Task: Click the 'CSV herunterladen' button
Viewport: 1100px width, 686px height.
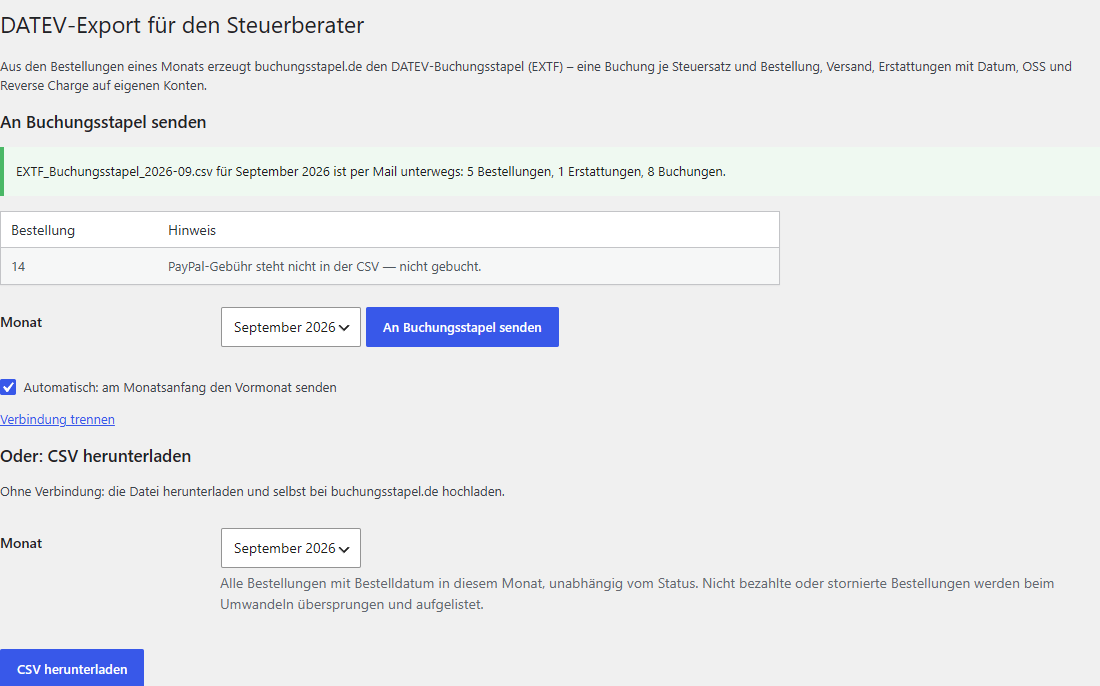Action: [72, 668]
